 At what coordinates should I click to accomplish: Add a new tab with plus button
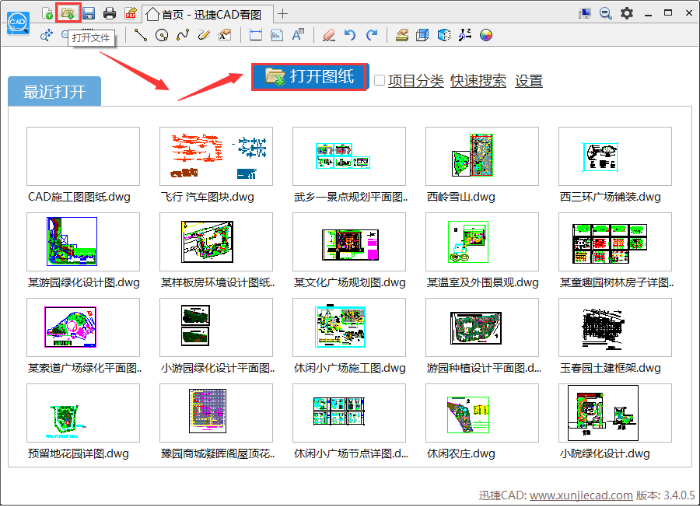point(283,13)
